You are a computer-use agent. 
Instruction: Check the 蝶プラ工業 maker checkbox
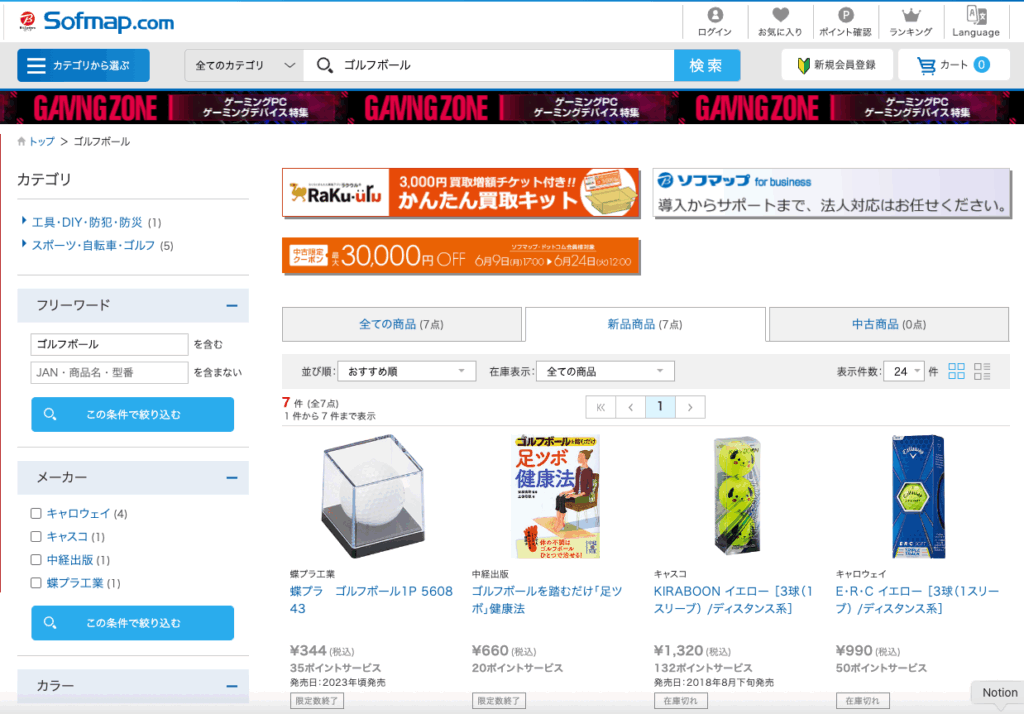pyautogui.click(x=36, y=583)
